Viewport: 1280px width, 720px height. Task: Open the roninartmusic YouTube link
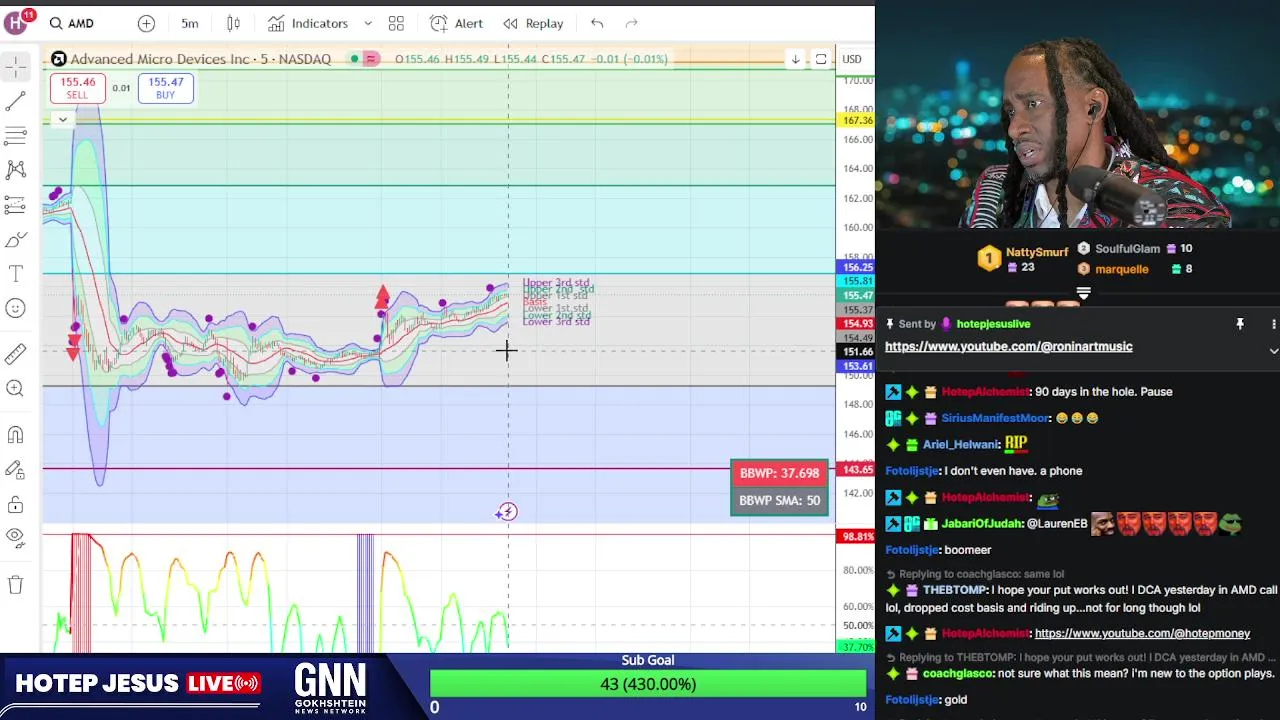[x=1008, y=346]
